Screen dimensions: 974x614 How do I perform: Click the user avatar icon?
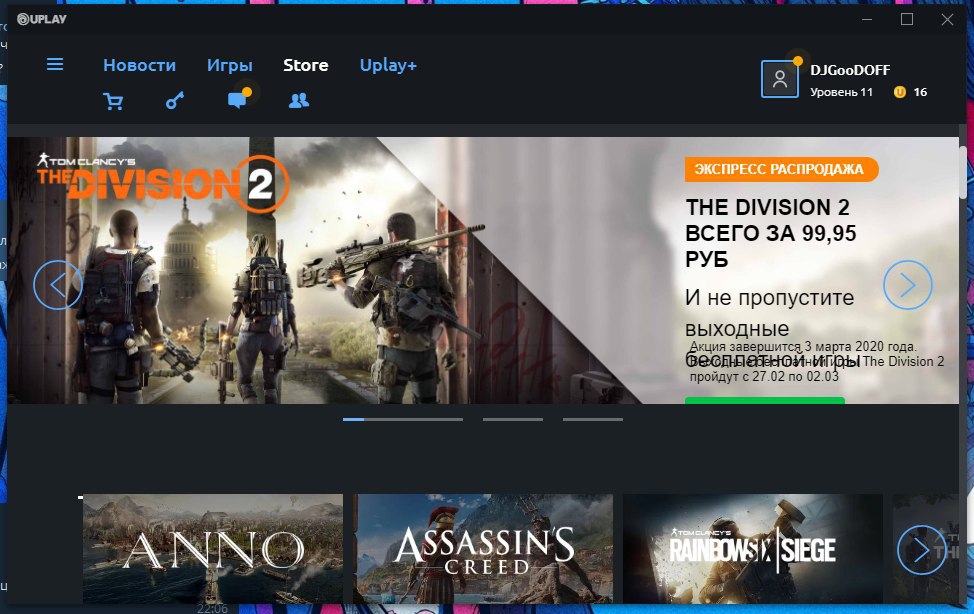point(780,79)
